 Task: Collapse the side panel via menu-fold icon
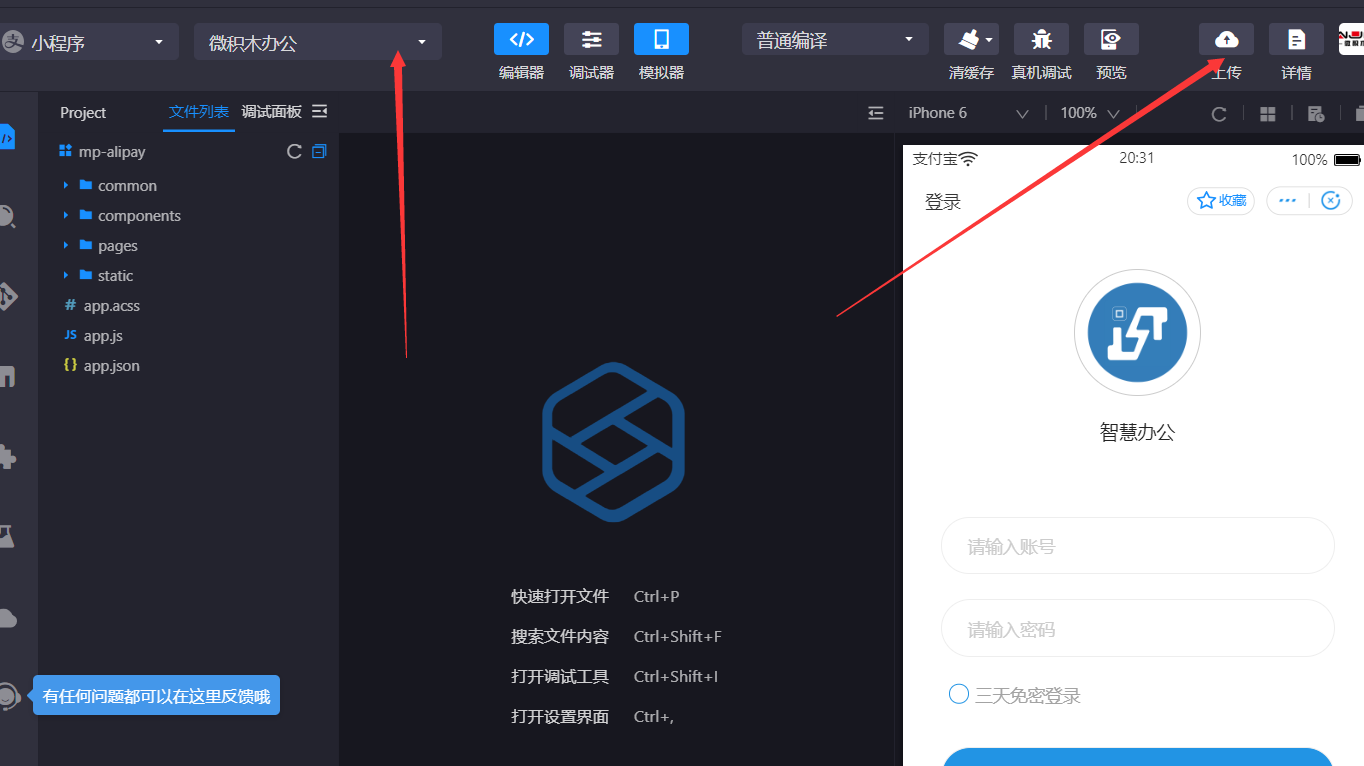[320, 112]
